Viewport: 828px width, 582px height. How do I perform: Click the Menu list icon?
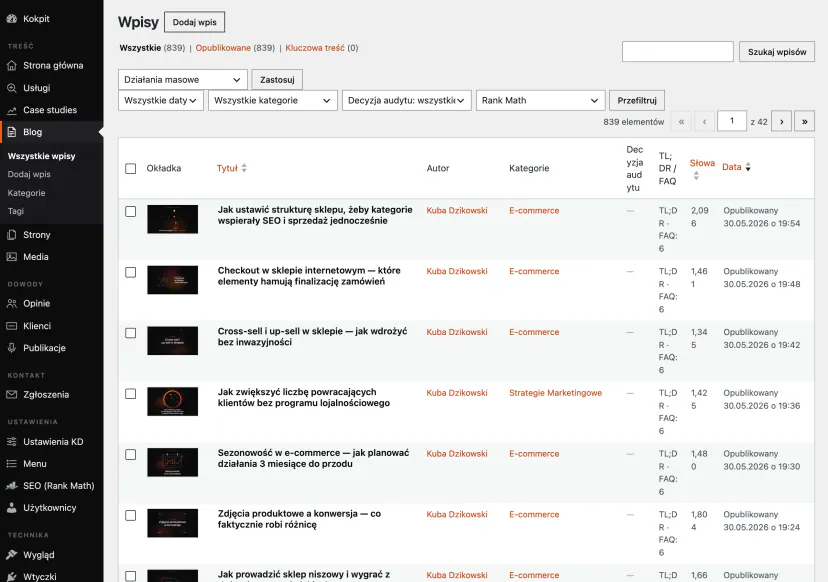12,464
